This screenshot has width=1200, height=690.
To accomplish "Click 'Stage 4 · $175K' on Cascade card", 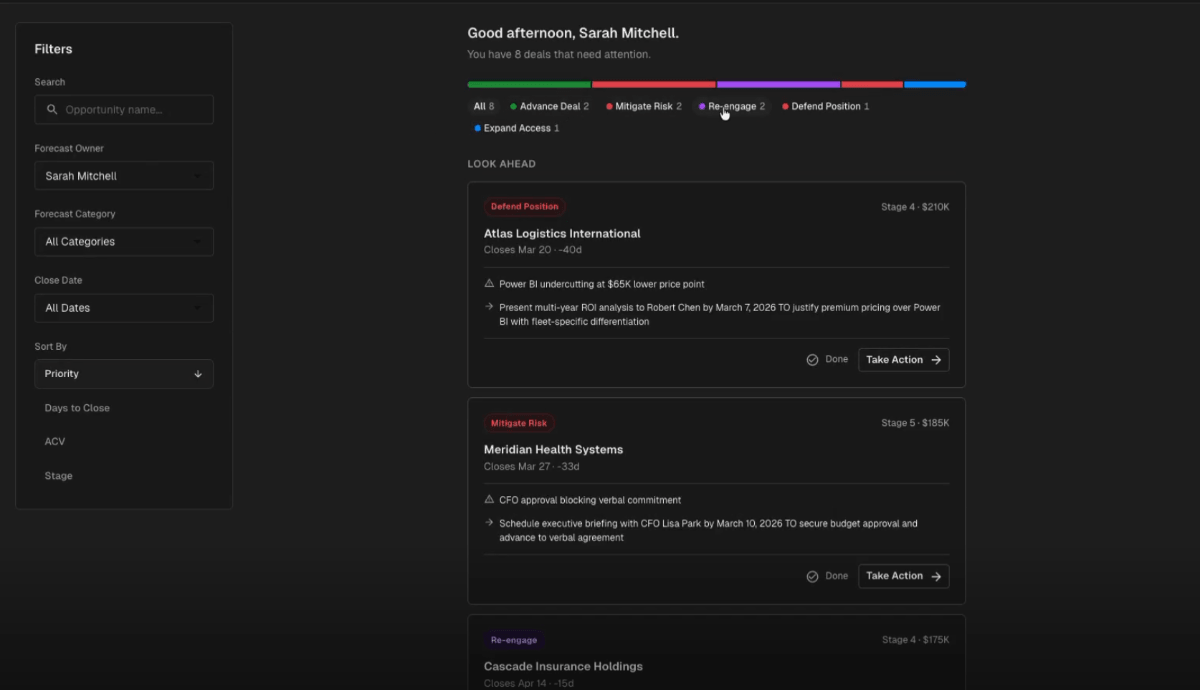I will coord(915,640).
